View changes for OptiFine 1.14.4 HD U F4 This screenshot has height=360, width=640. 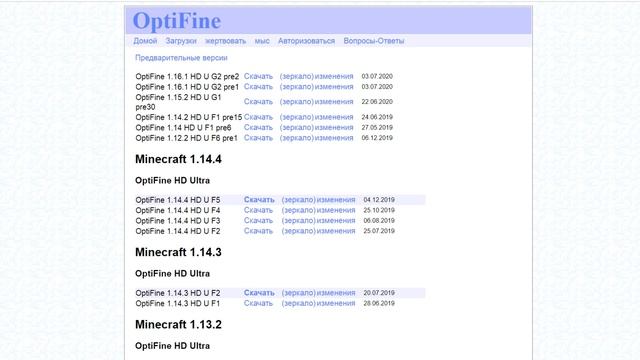coord(336,210)
